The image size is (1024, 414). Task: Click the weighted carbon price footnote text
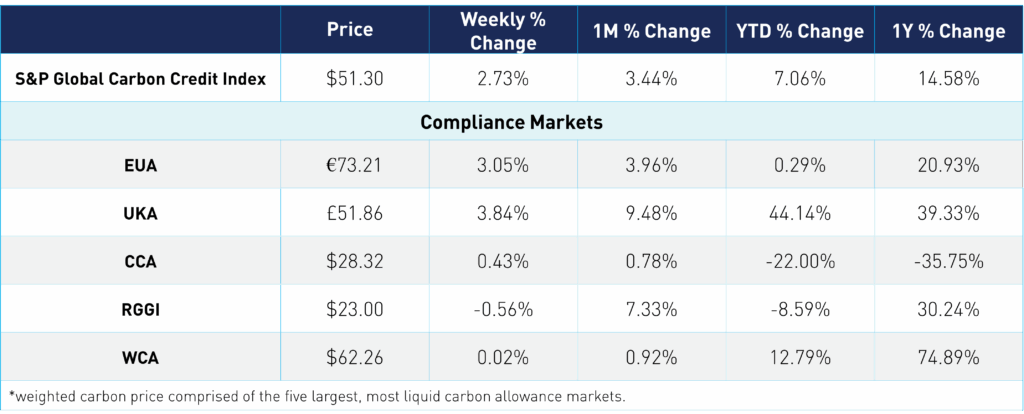(x=318, y=396)
